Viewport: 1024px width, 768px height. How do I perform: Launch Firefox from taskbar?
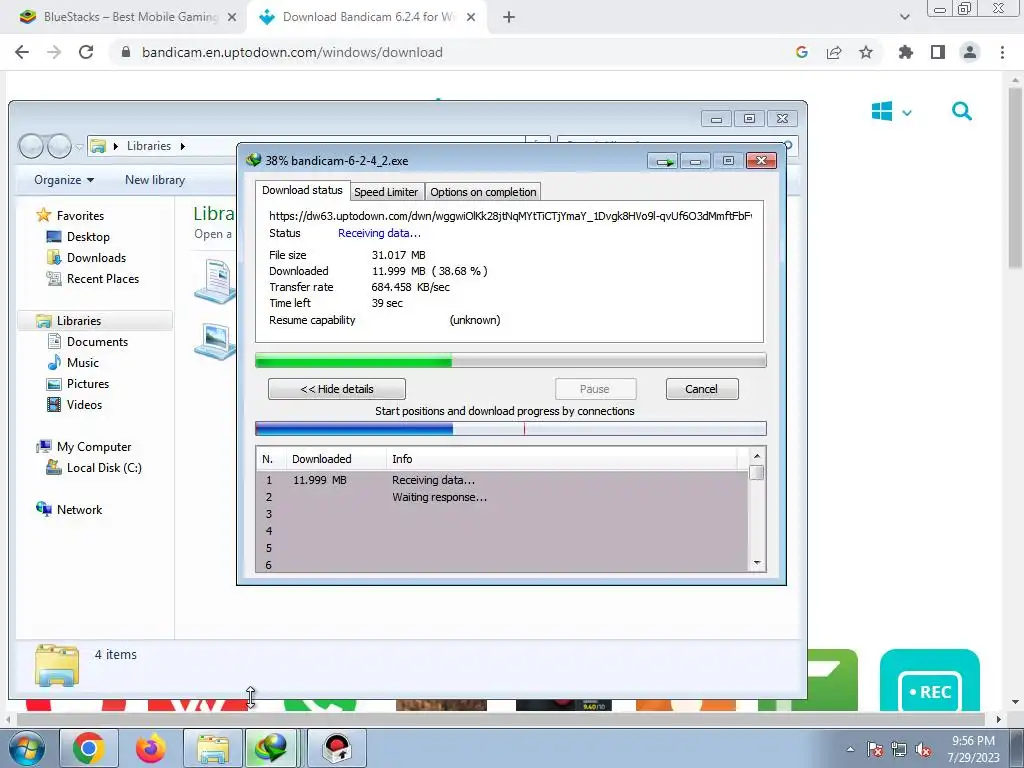tap(150, 748)
